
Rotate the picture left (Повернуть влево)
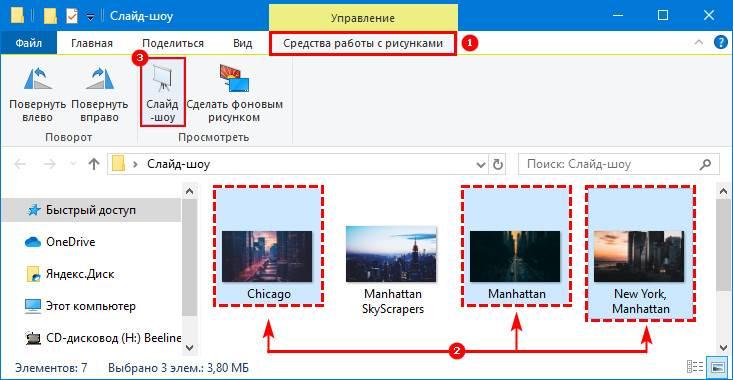tap(37, 94)
